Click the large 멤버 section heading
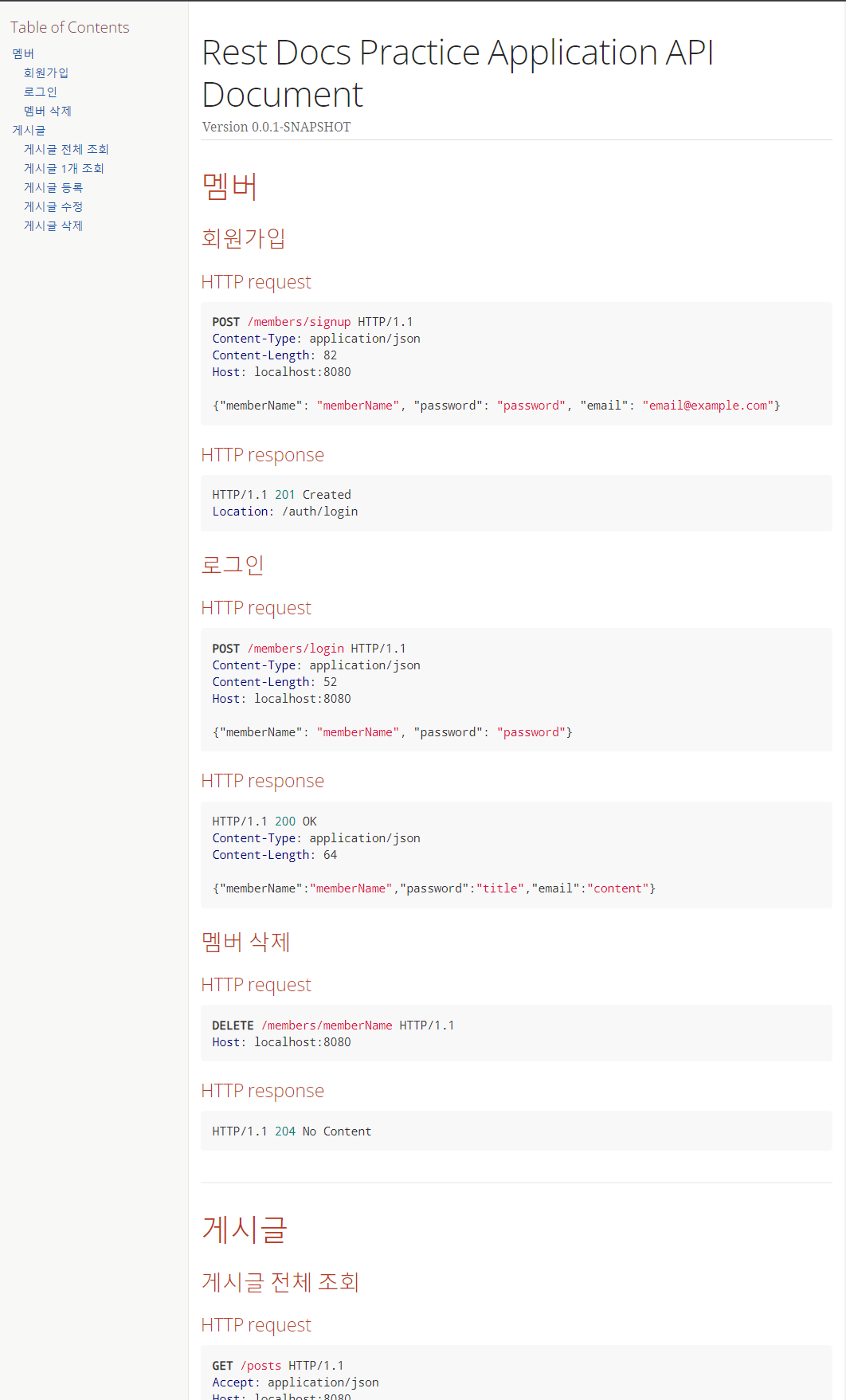This screenshot has height=1400, width=846. [x=229, y=186]
